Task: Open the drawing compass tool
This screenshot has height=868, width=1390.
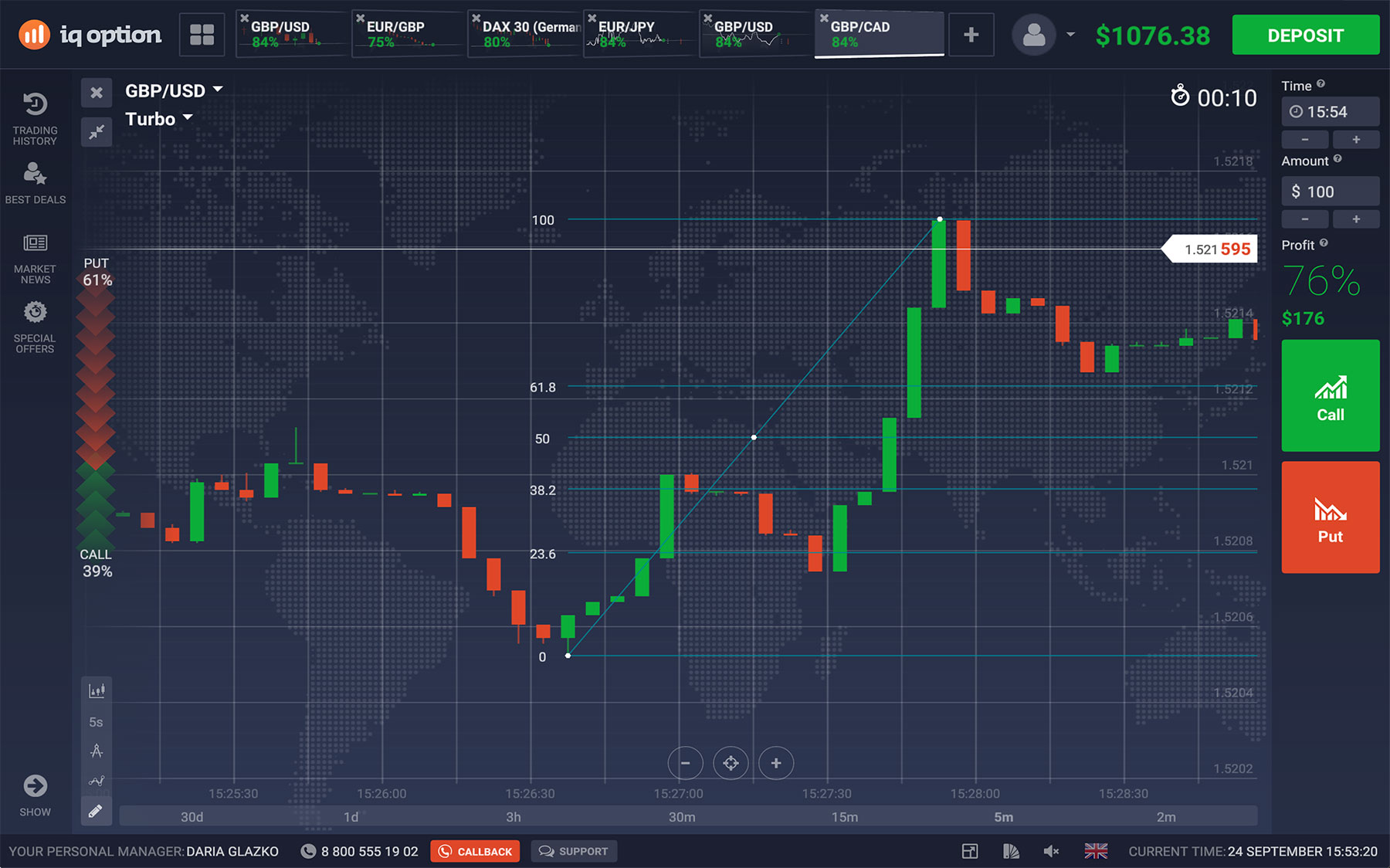Action: click(97, 751)
